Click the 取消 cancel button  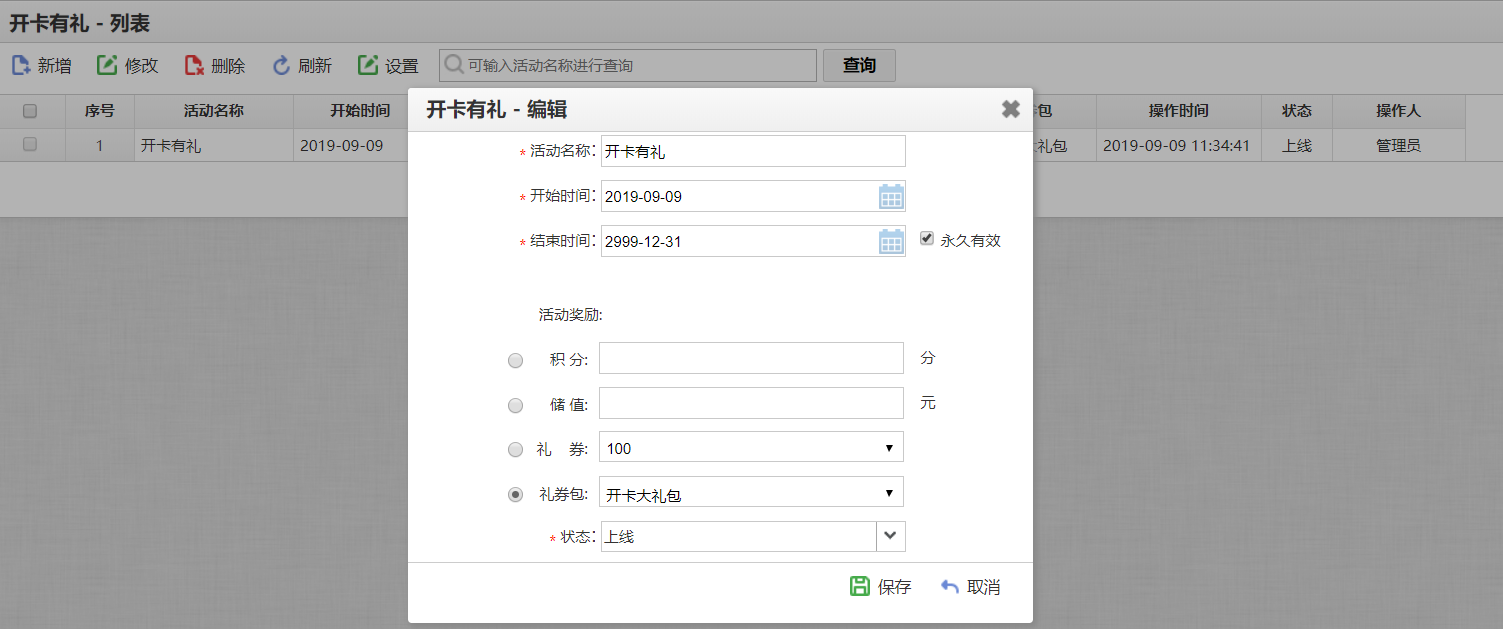point(970,587)
